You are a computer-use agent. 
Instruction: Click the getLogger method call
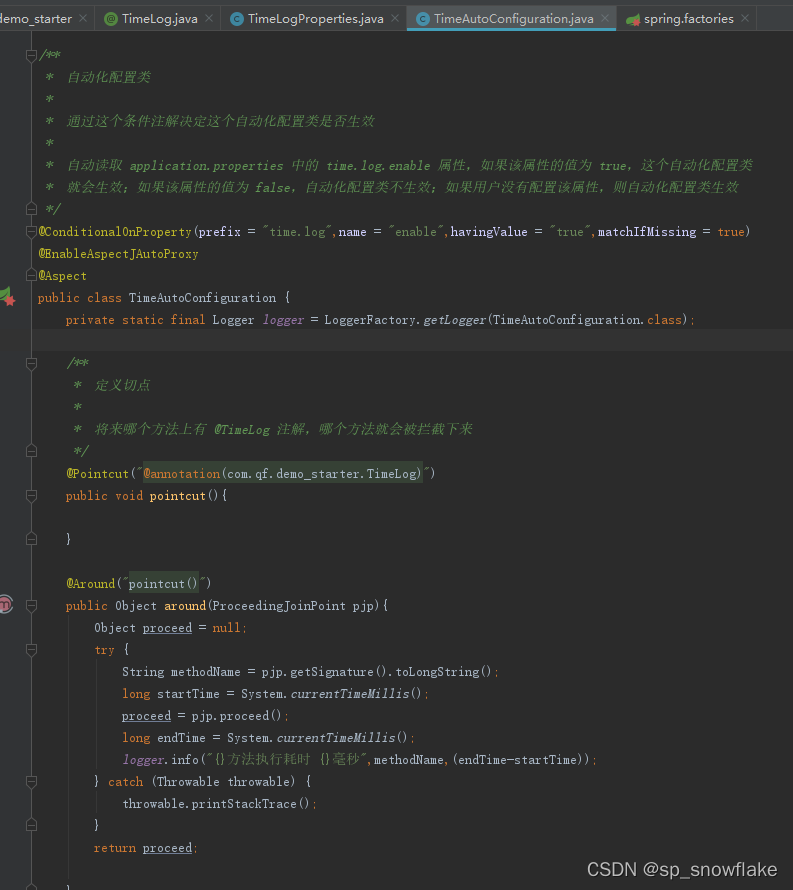coord(455,320)
